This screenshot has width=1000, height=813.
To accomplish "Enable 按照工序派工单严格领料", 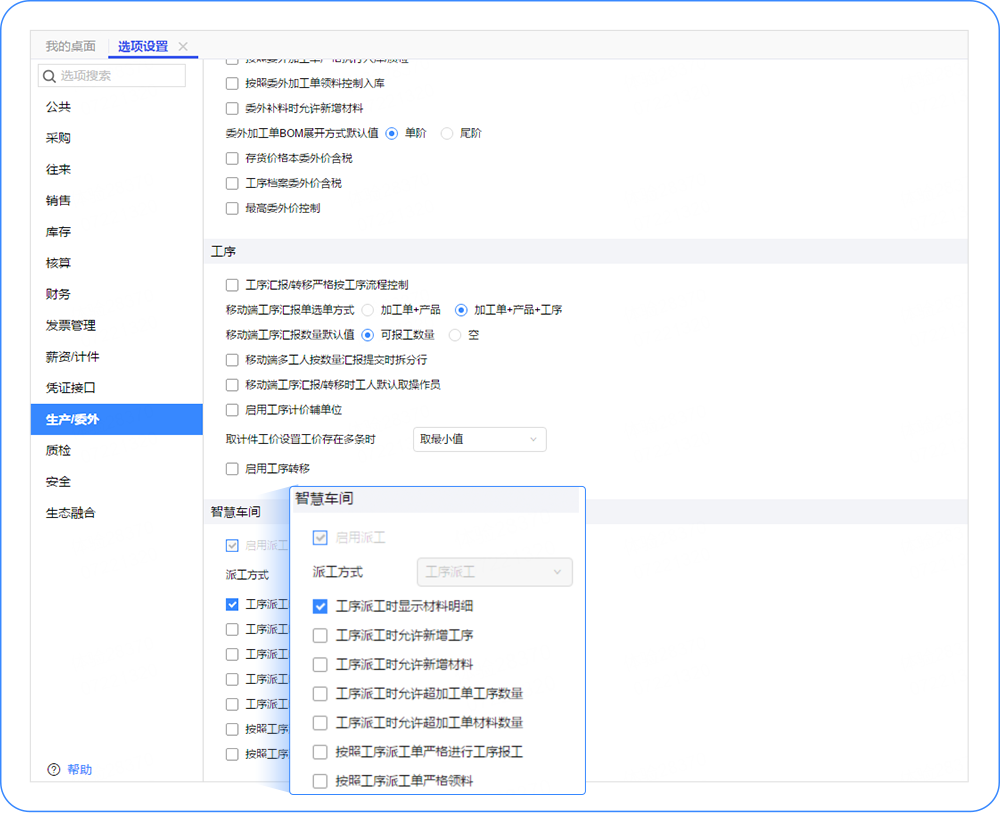I will 320,781.
